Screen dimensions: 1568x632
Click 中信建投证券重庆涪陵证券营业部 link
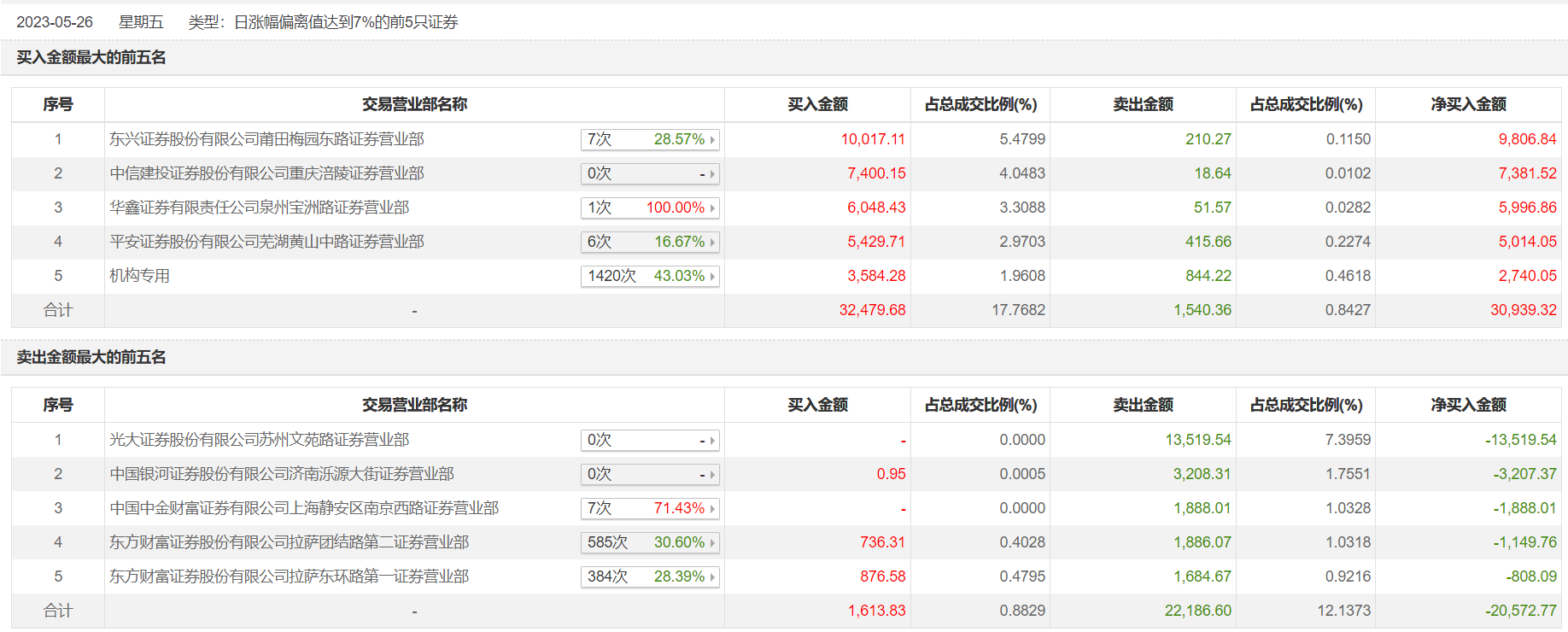point(266,173)
